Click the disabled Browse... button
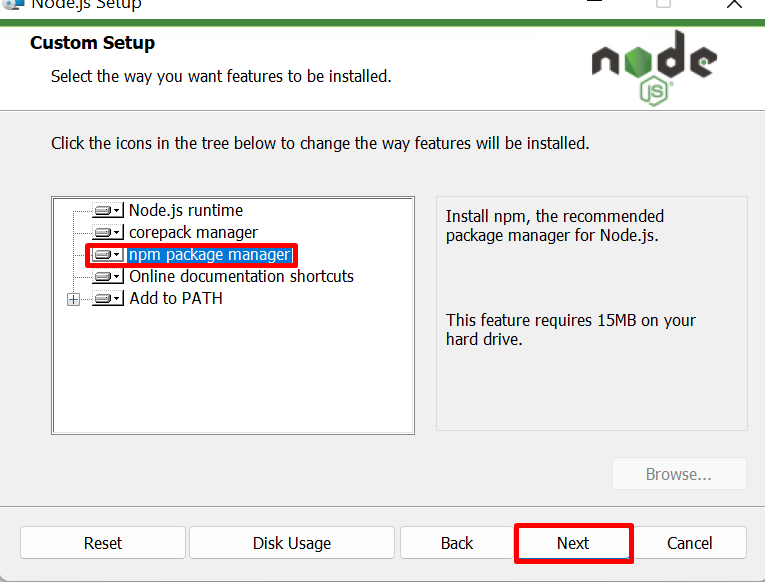This screenshot has height=582, width=765. (679, 474)
